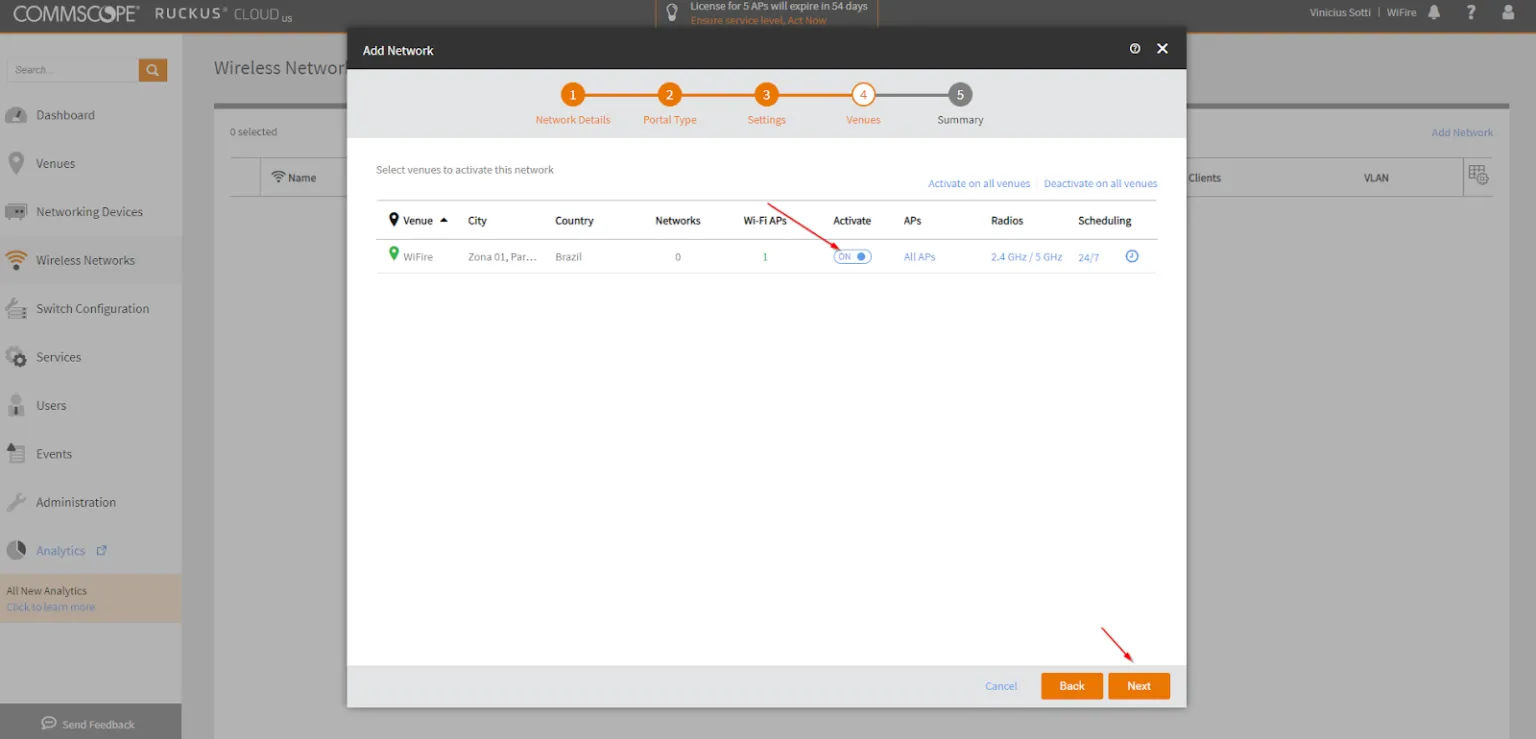Click the Dashboard gauge icon
1536x739 pixels.
point(16,115)
